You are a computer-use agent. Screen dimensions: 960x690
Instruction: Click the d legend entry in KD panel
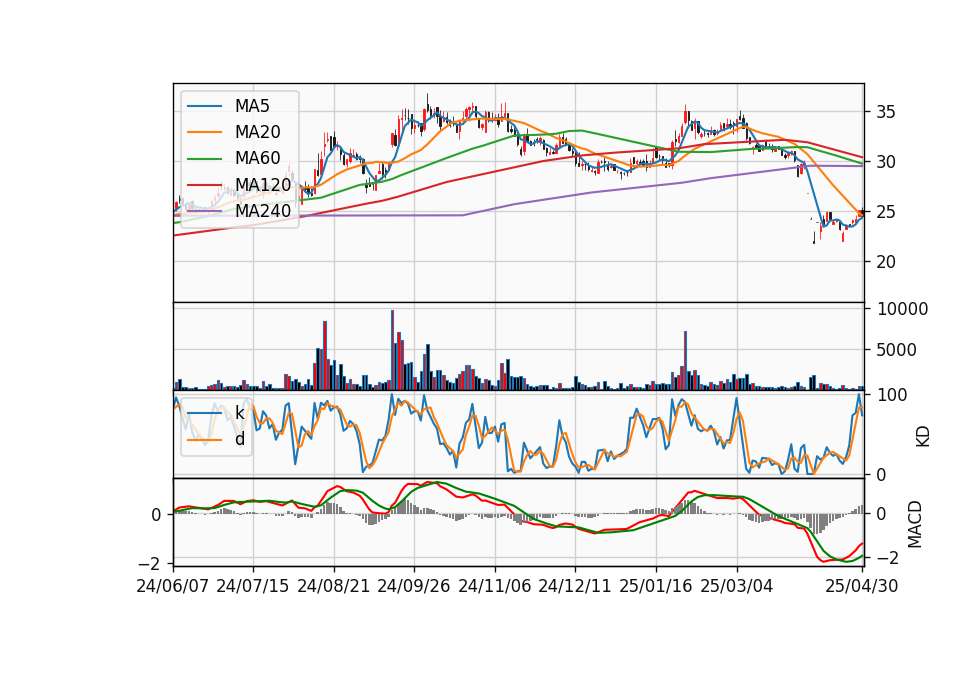216,439
